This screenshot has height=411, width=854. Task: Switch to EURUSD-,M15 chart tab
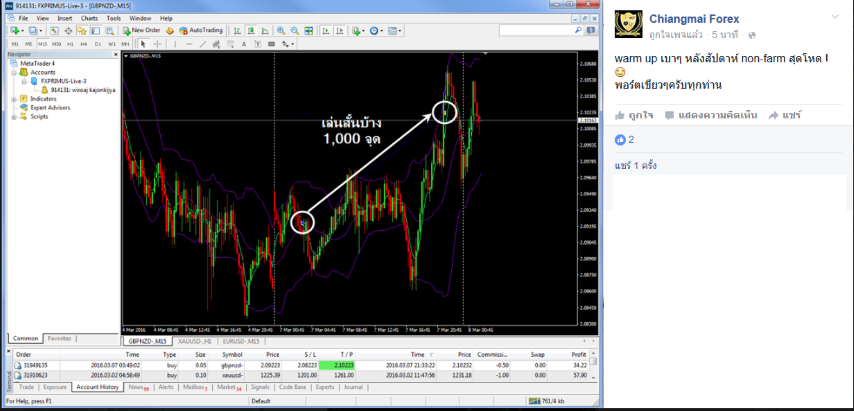click(x=241, y=341)
